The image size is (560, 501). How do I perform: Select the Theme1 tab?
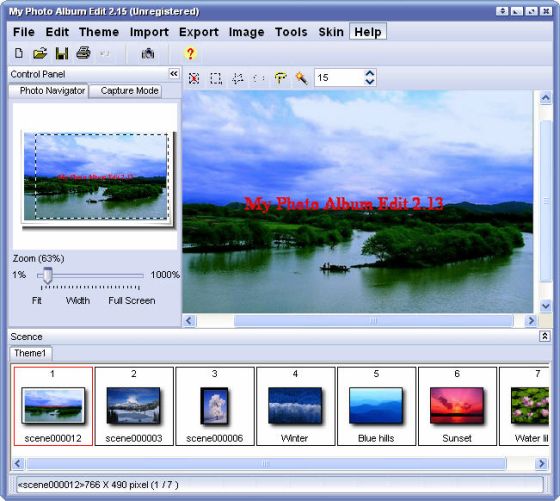click(30, 353)
